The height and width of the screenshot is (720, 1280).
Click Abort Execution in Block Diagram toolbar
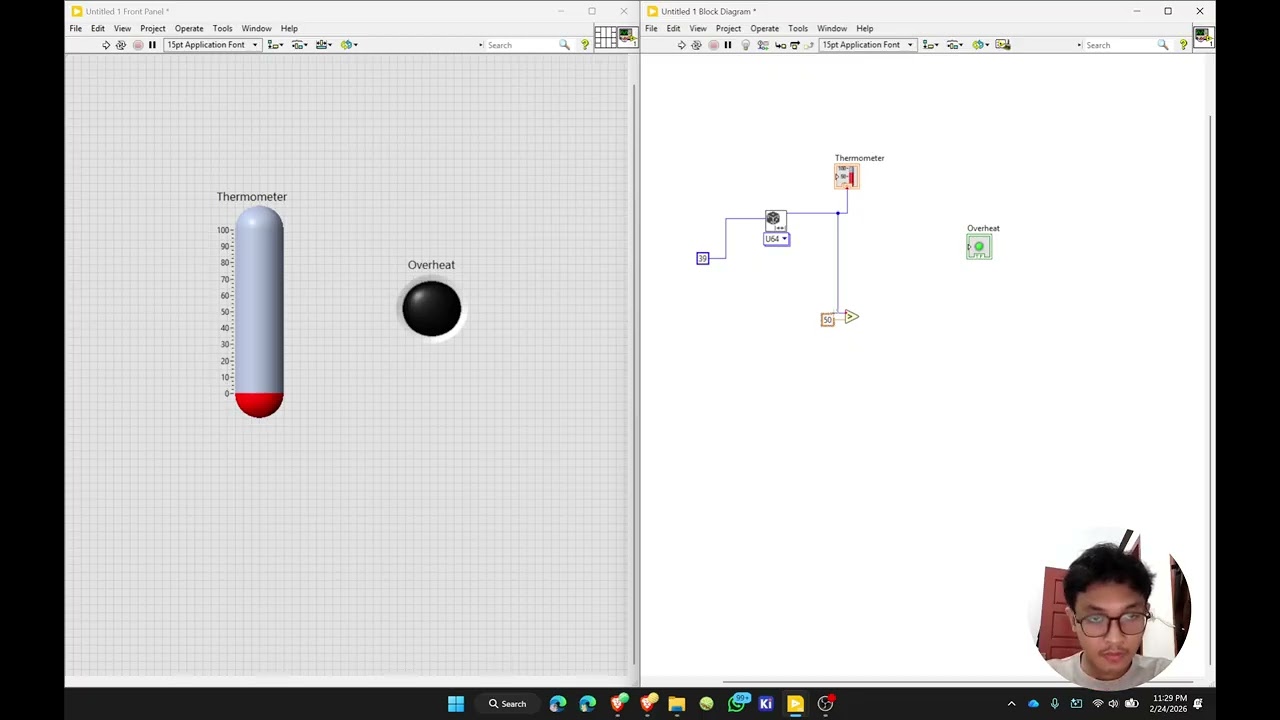point(713,45)
